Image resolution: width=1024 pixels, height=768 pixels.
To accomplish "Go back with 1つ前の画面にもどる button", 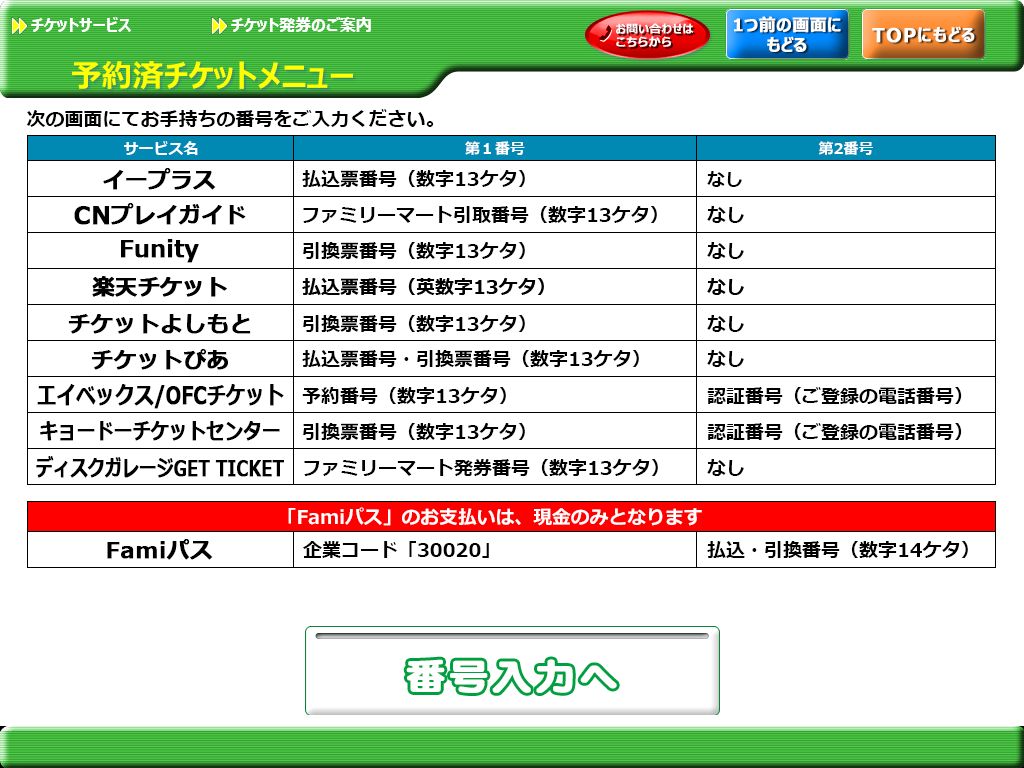I will [786, 35].
